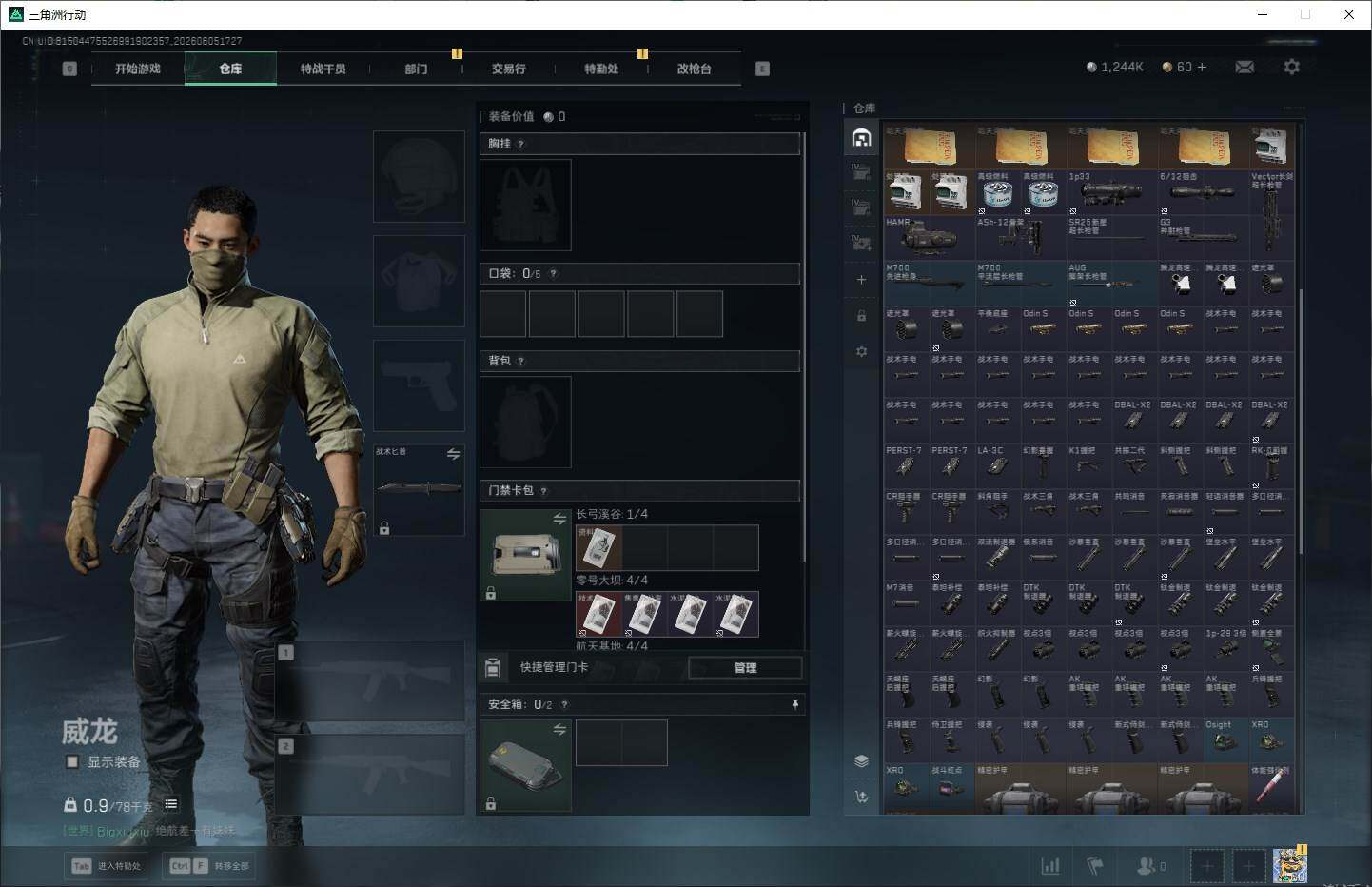Select the empty backpack slot

[525, 422]
